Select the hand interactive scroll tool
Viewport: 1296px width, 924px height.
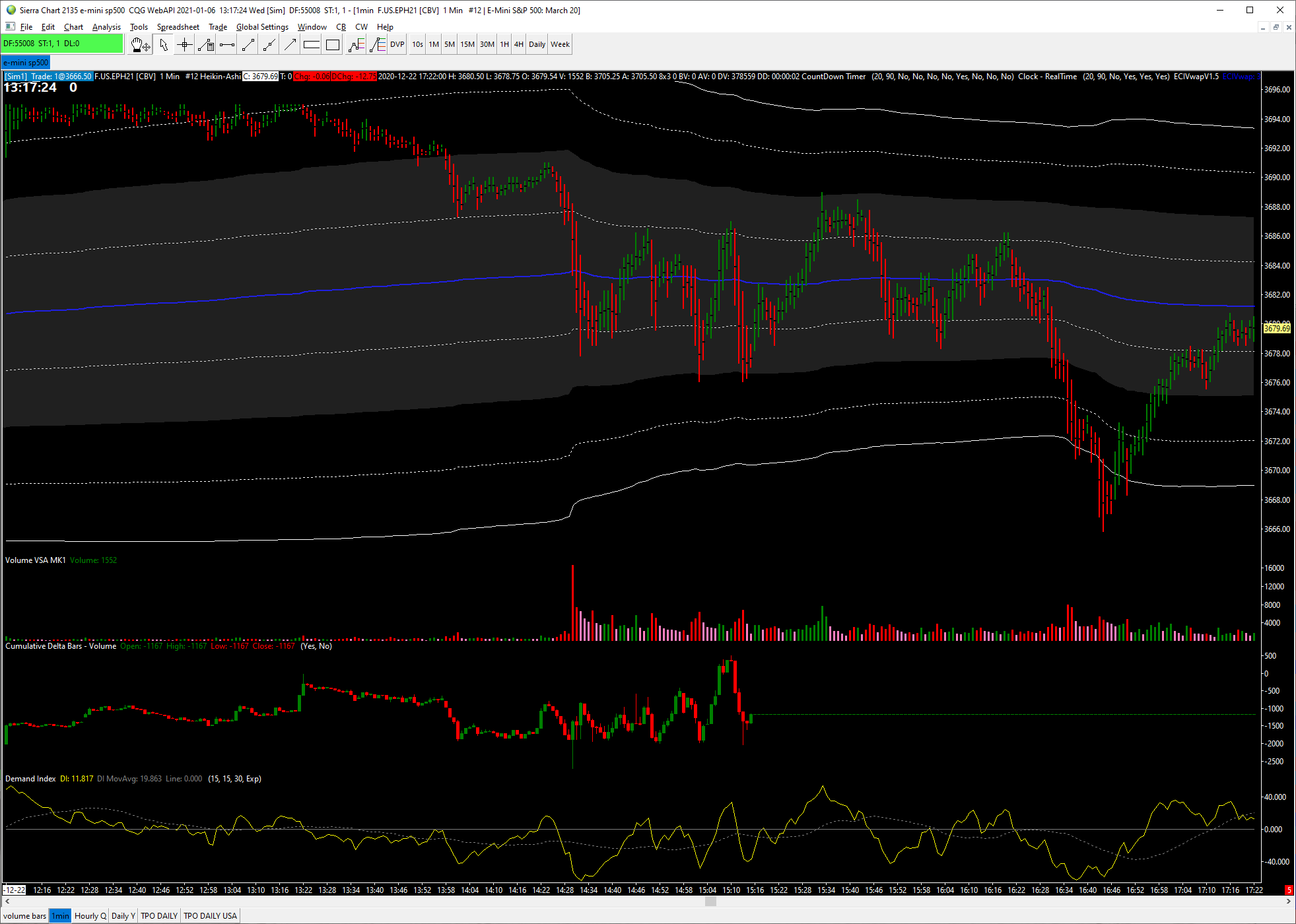point(140,45)
